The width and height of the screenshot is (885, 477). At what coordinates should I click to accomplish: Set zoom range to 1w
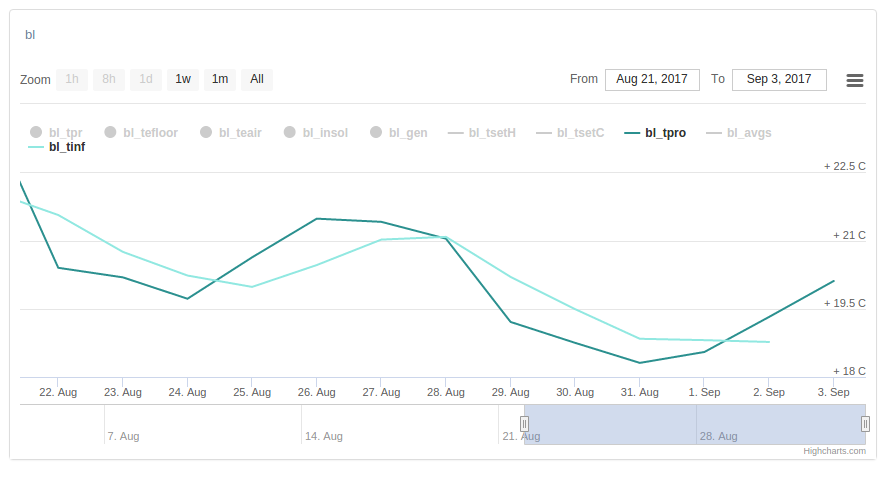click(183, 79)
